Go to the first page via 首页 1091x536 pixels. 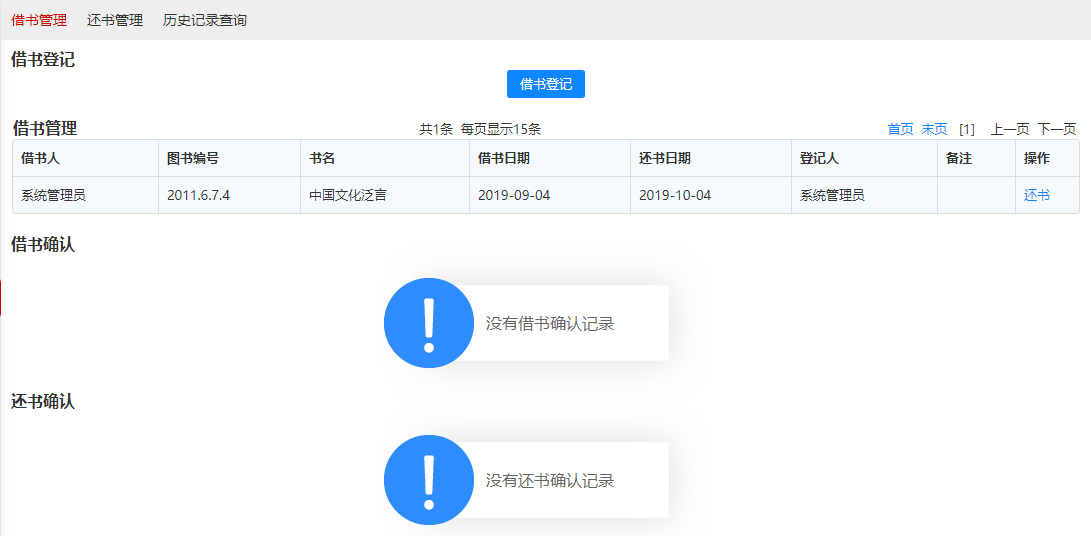900,129
